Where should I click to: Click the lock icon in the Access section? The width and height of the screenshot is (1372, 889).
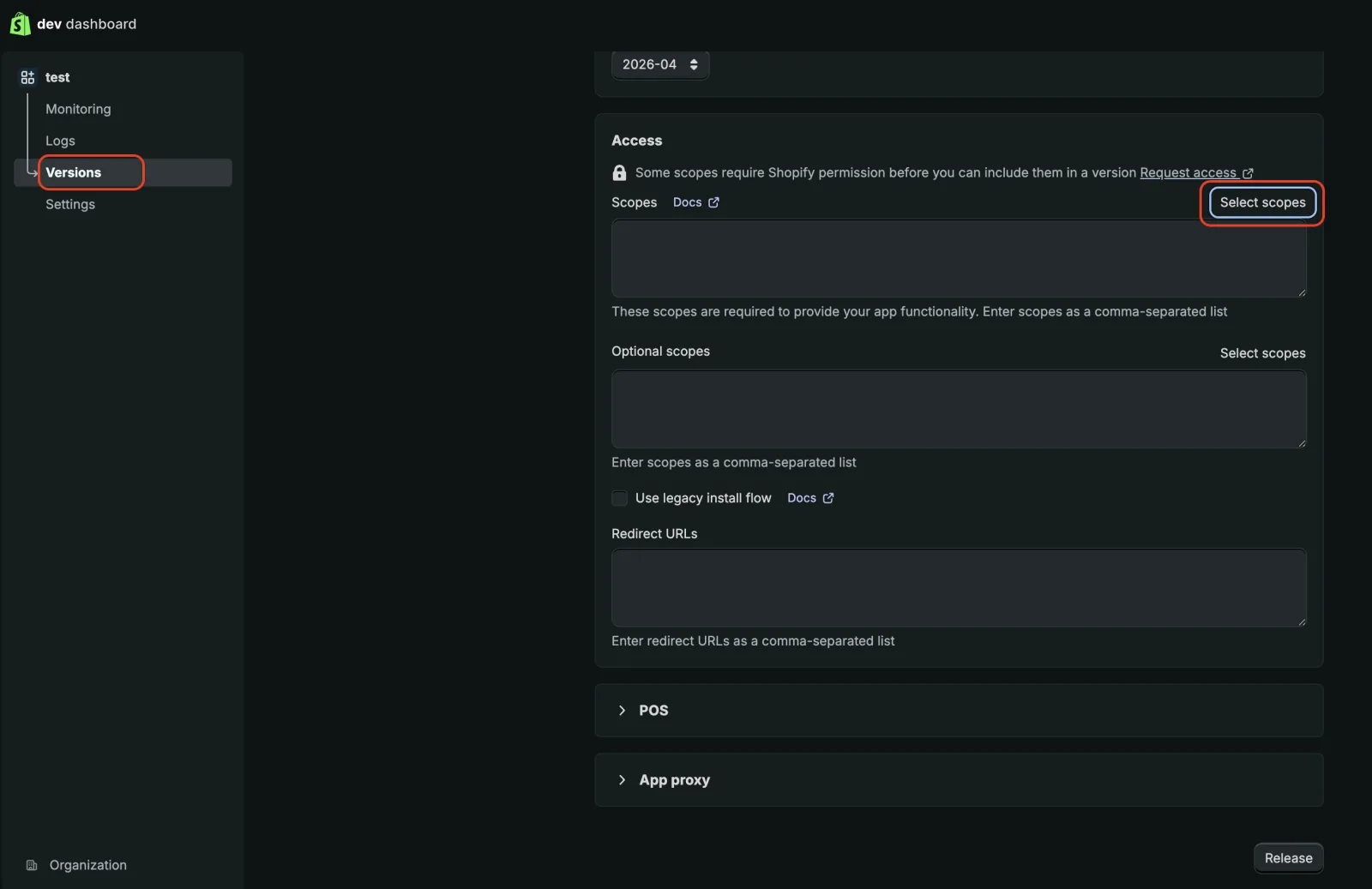pos(619,172)
